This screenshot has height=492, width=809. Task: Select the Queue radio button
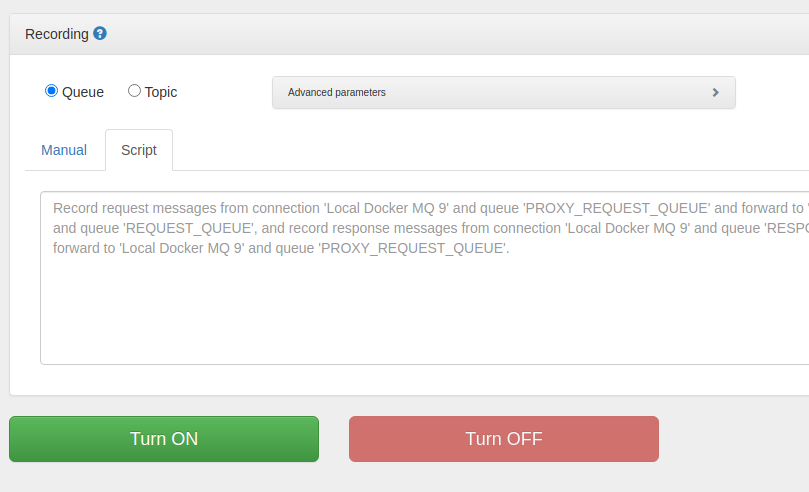coord(52,91)
